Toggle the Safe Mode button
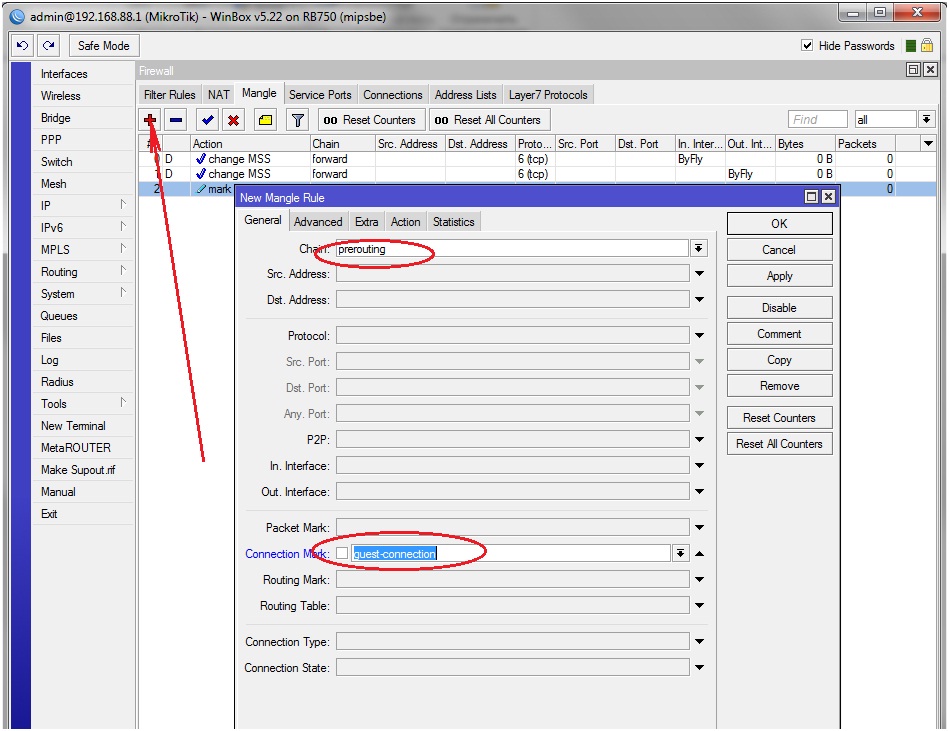The image size is (949, 731). [103, 46]
